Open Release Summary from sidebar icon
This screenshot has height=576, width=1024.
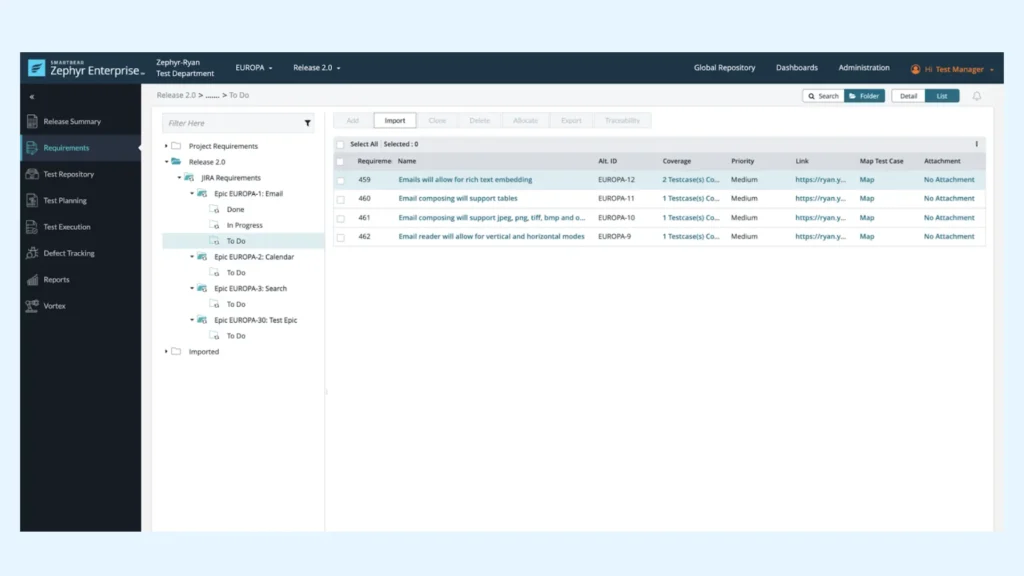click(x=32, y=121)
